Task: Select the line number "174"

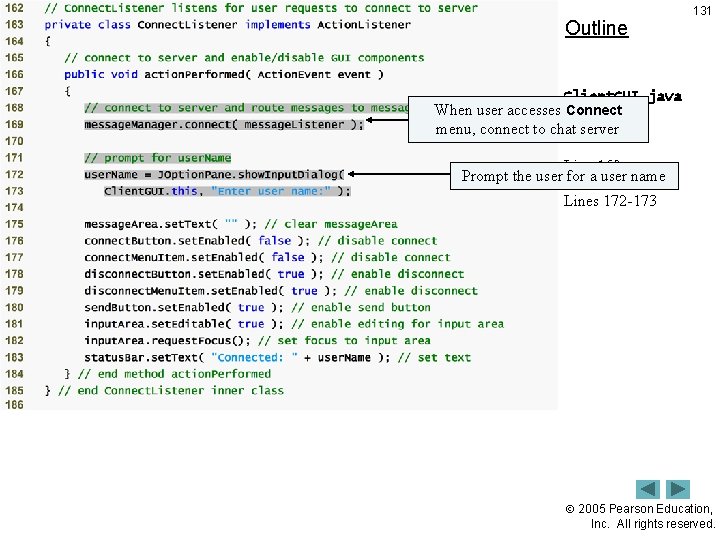Action: 14,208
